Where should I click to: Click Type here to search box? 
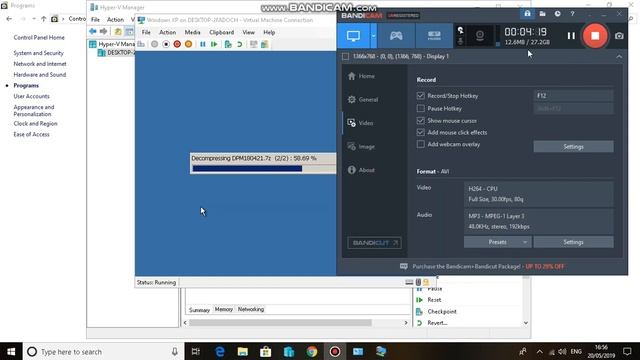point(104,351)
